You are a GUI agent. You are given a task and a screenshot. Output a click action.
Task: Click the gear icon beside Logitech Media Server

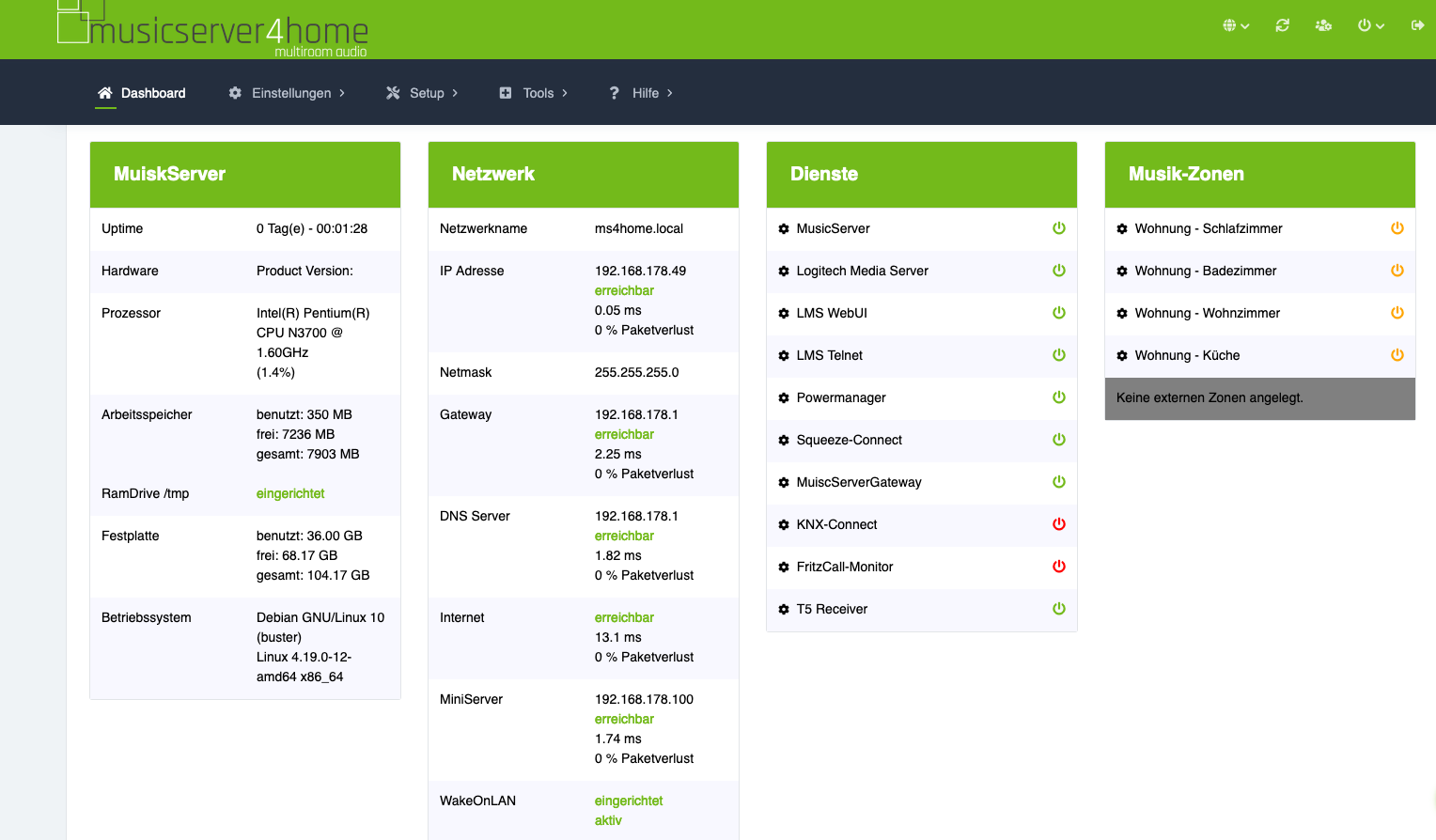[784, 272]
